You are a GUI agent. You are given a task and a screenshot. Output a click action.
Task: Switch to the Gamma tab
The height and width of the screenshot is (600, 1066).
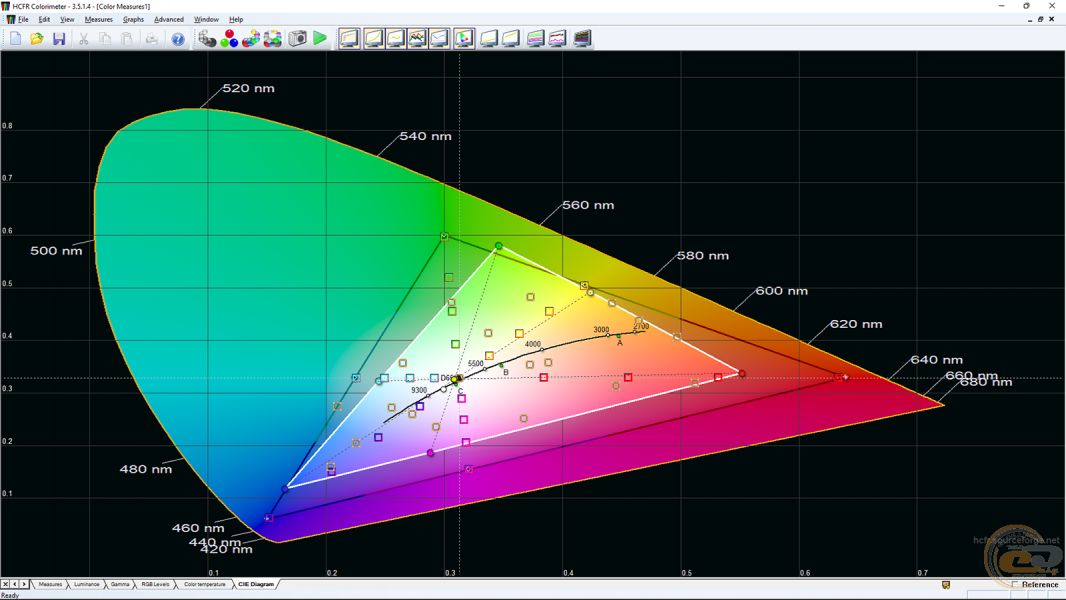click(120, 584)
